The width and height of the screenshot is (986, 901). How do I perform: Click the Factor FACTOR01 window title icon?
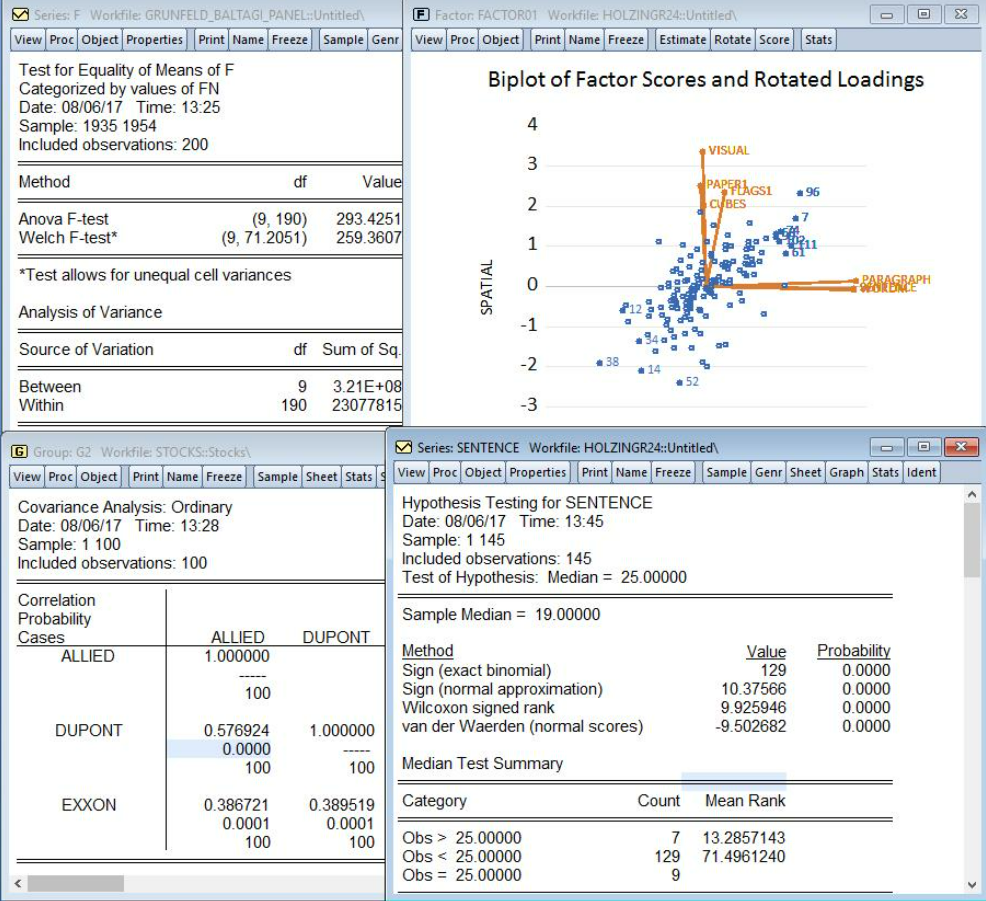421,14
